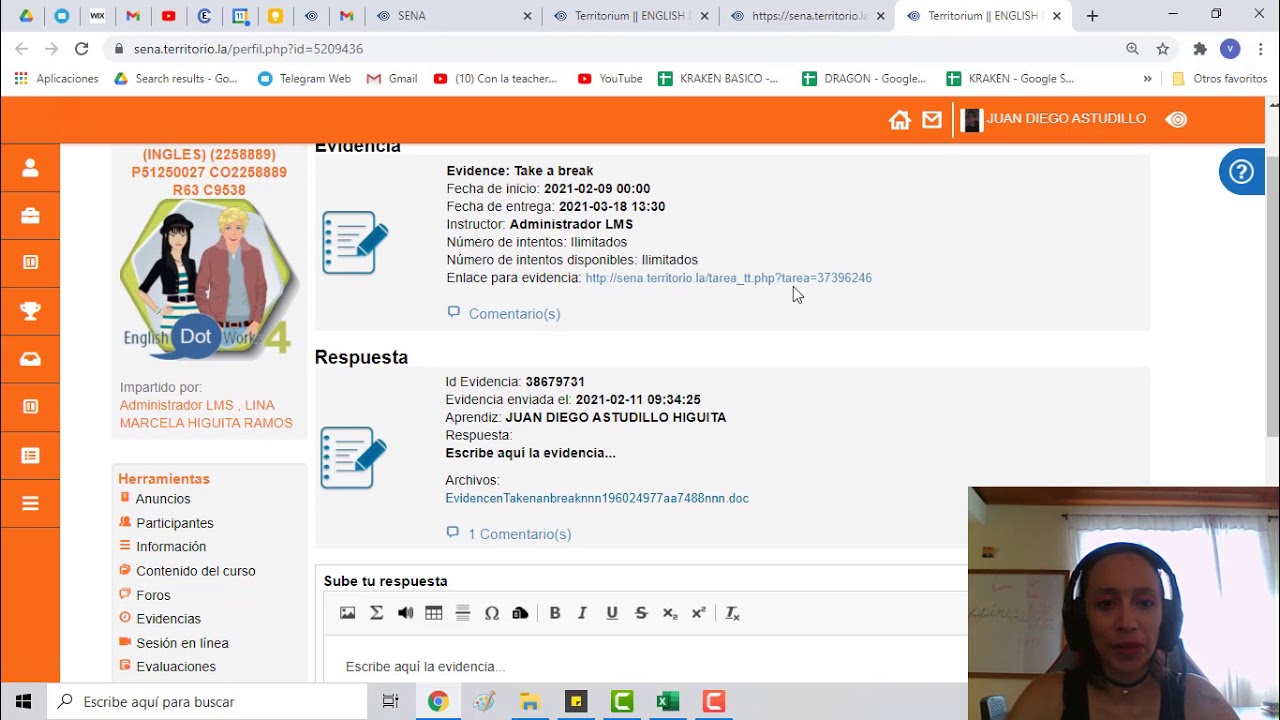
Task: Open the profile icon in orange sidebar
Action: click(x=30, y=168)
